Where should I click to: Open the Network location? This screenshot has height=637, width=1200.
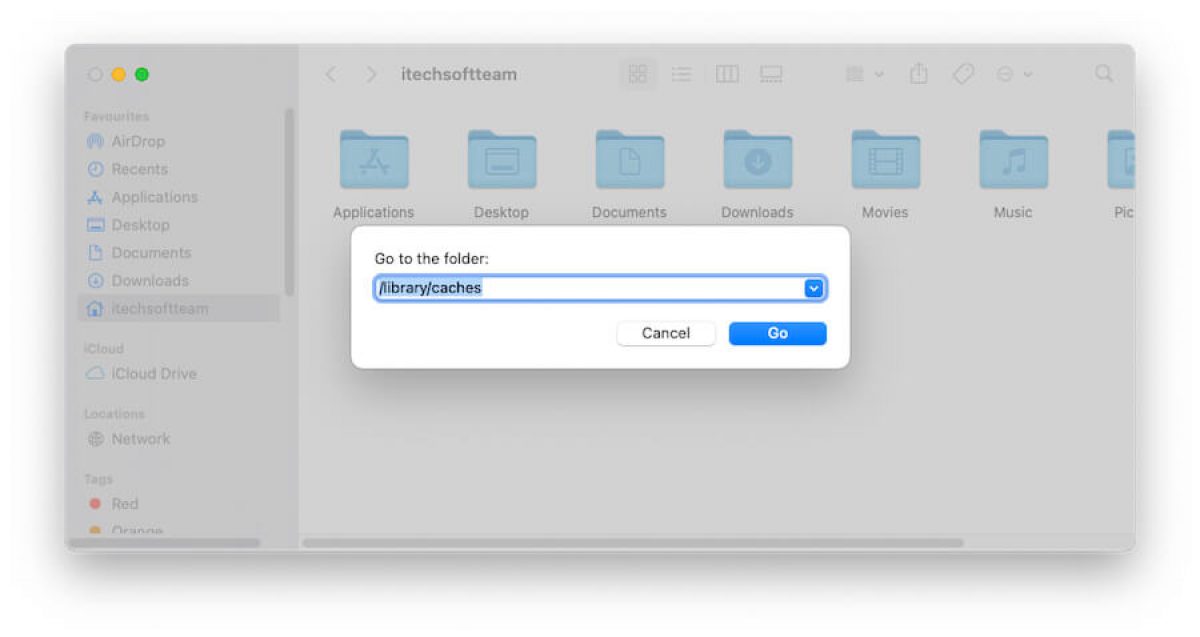click(x=139, y=438)
